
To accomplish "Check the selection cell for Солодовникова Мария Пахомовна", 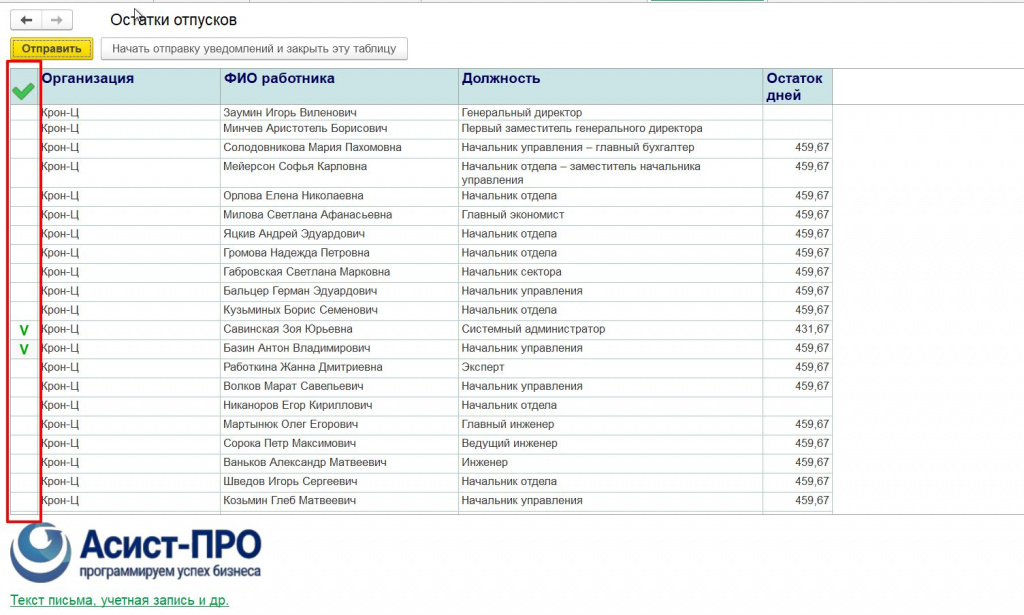I will (x=25, y=148).
